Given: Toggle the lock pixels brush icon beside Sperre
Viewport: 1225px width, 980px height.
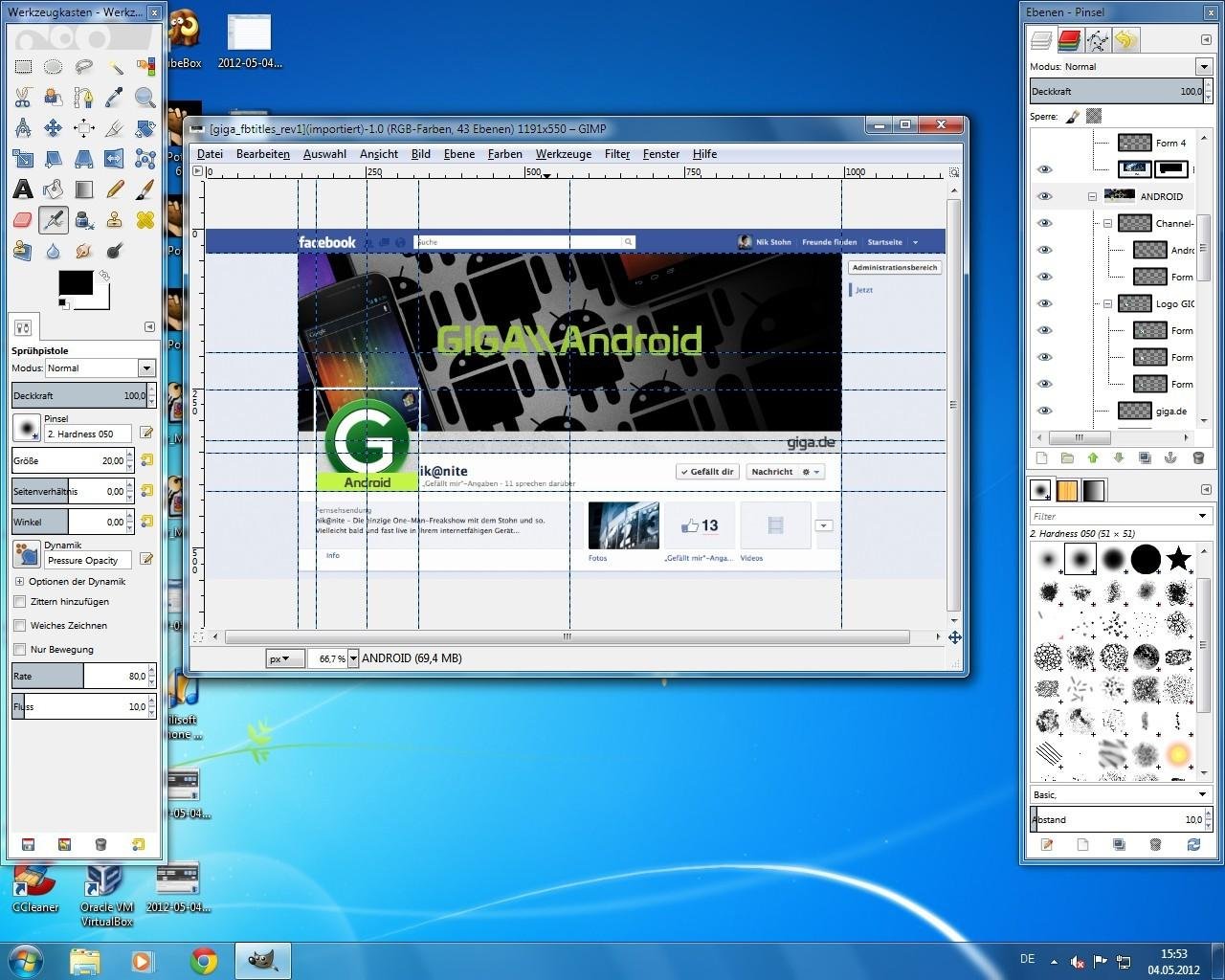Looking at the screenshot, I should click(1073, 116).
